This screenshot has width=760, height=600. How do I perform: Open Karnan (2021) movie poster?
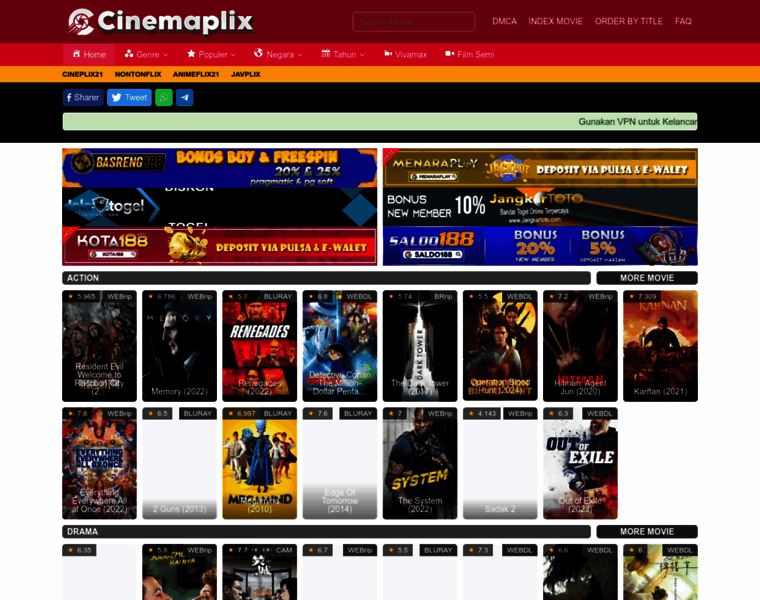(661, 346)
